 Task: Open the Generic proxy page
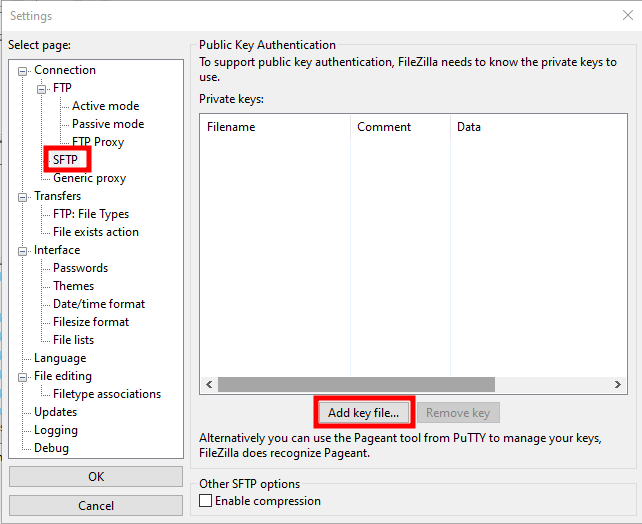click(x=89, y=178)
